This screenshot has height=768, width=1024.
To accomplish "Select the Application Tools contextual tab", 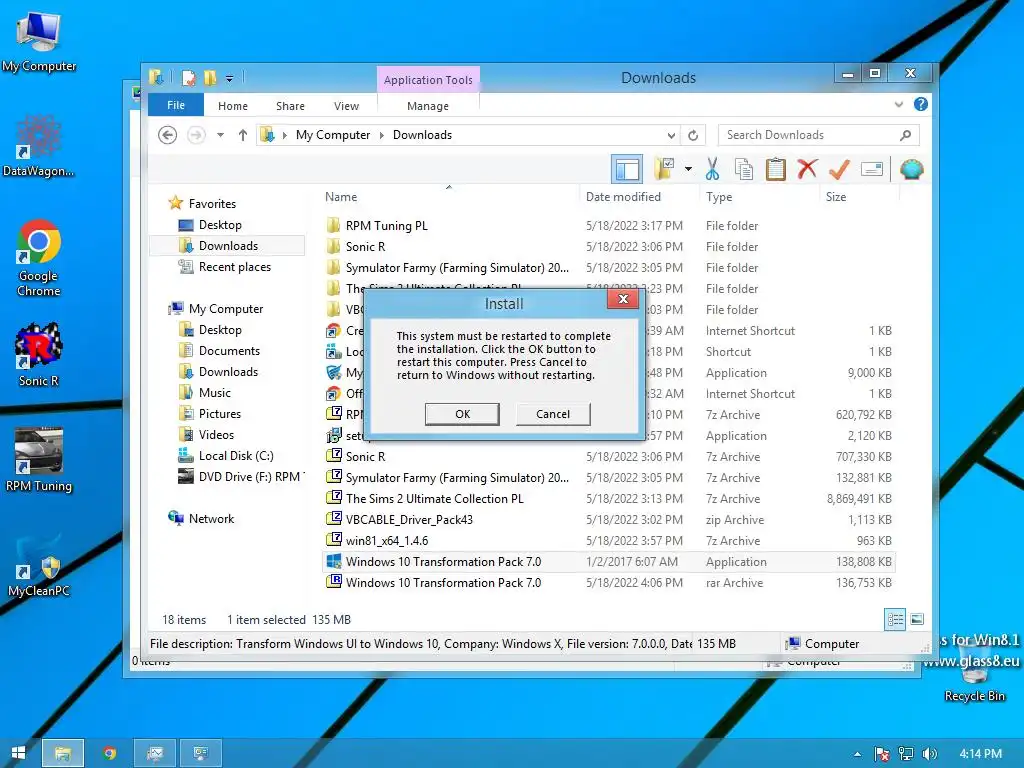I will click(428, 80).
